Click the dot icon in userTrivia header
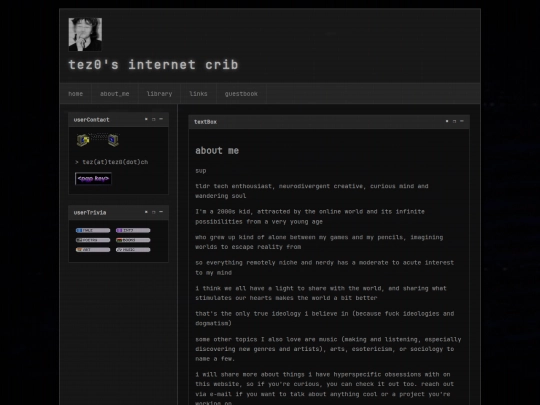The image size is (540, 405). [146, 212]
